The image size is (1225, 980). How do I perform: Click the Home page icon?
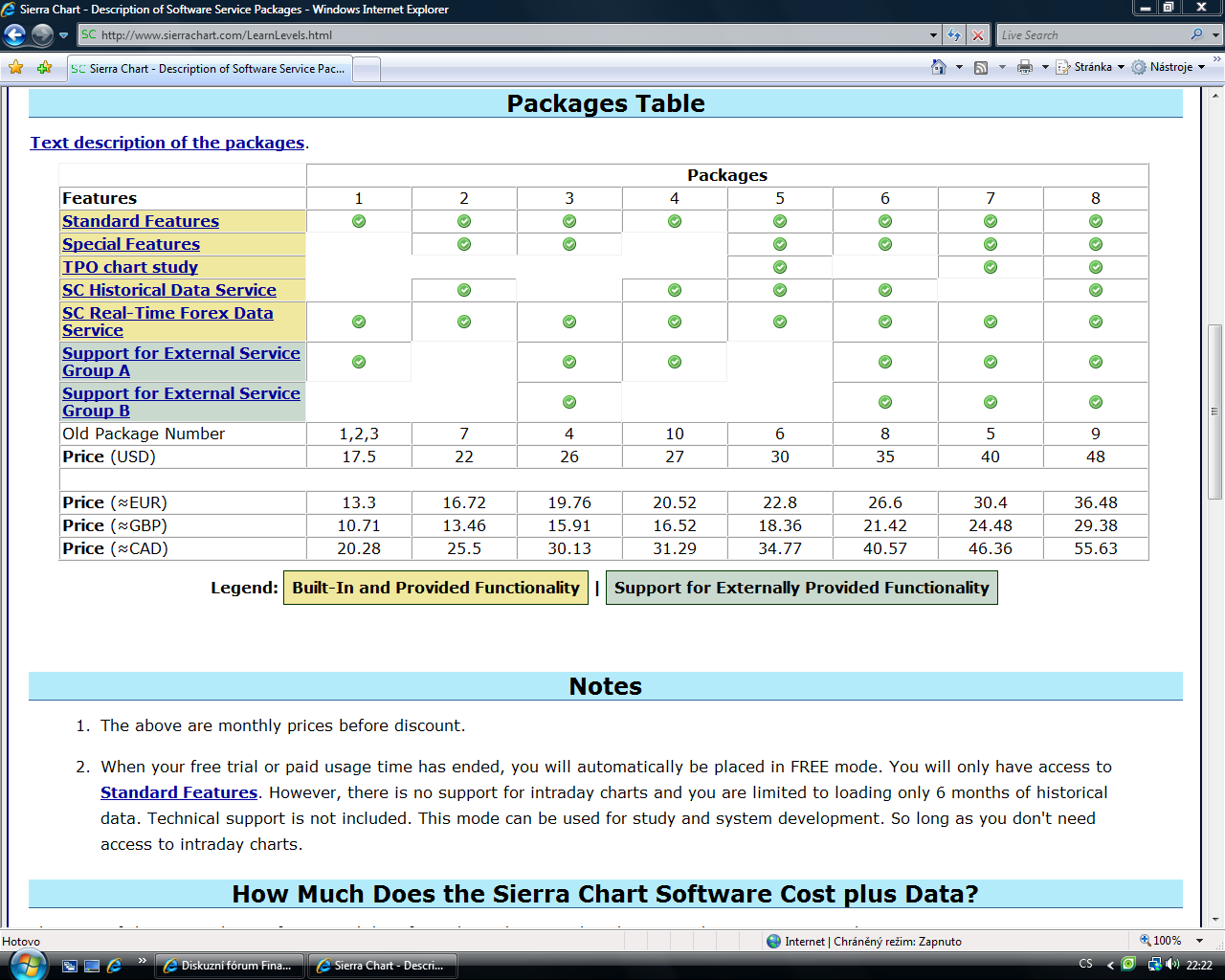(x=939, y=67)
